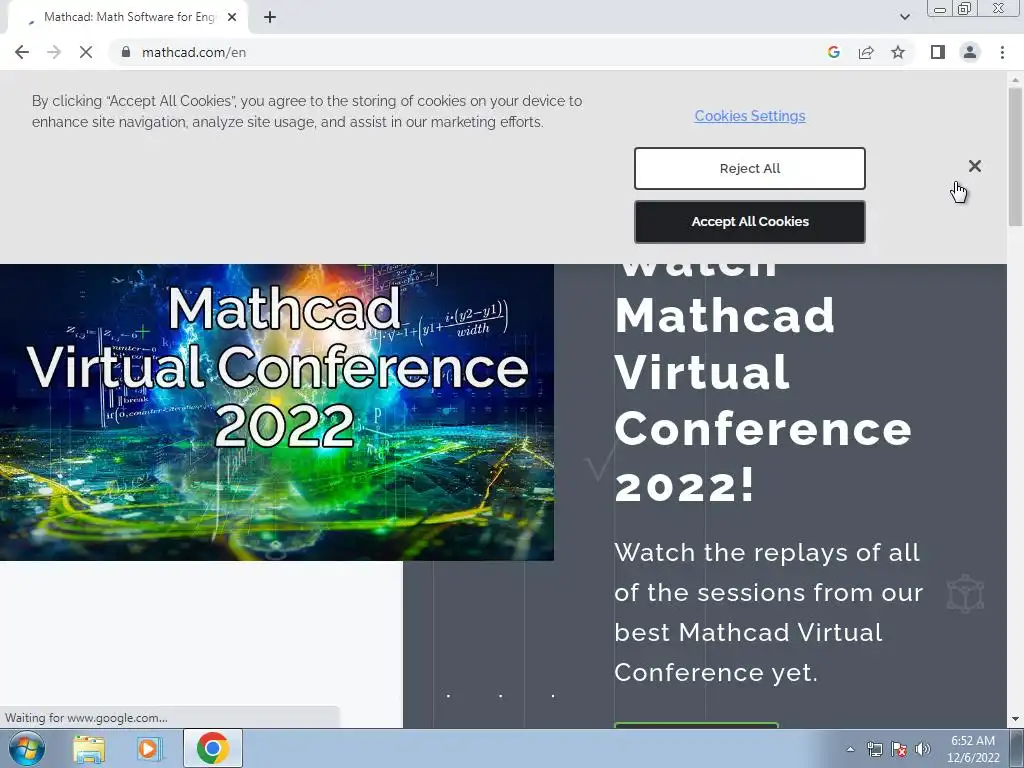Click the Google search icon in address bar
The height and width of the screenshot is (768, 1024).
833,52
